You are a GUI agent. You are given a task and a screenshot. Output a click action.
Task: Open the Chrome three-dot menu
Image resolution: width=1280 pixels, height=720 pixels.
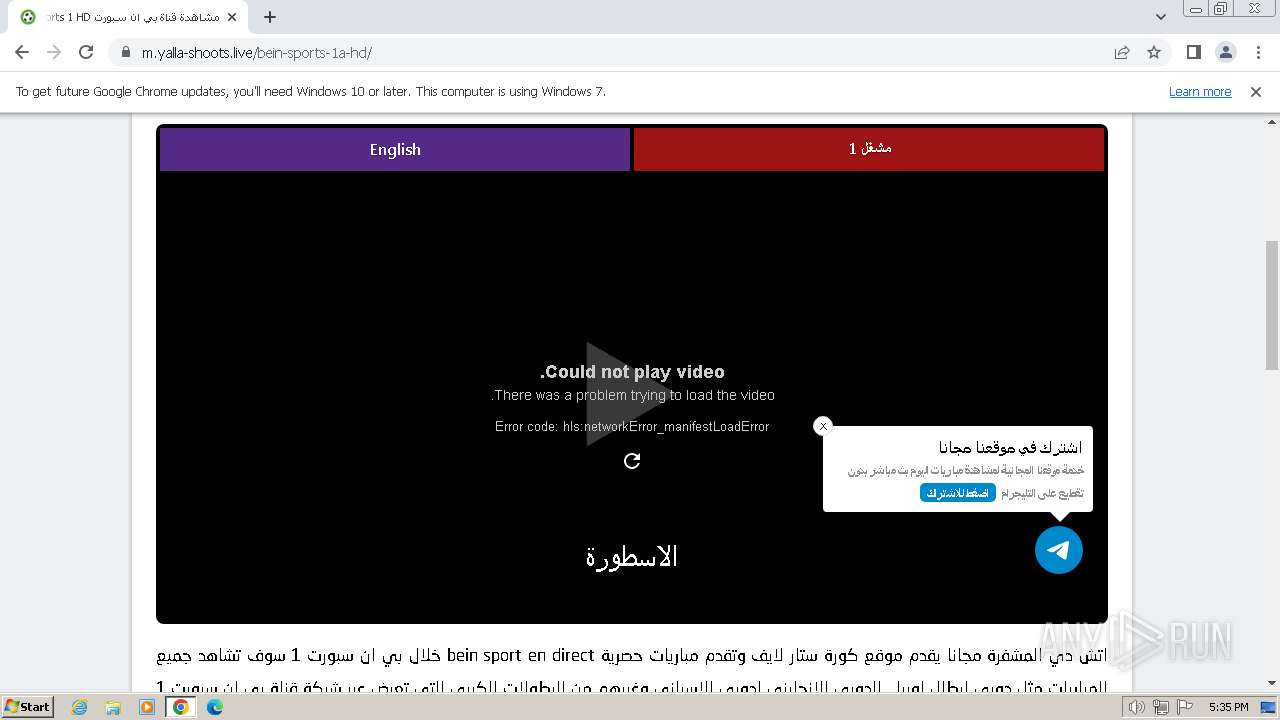(1258, 52)
